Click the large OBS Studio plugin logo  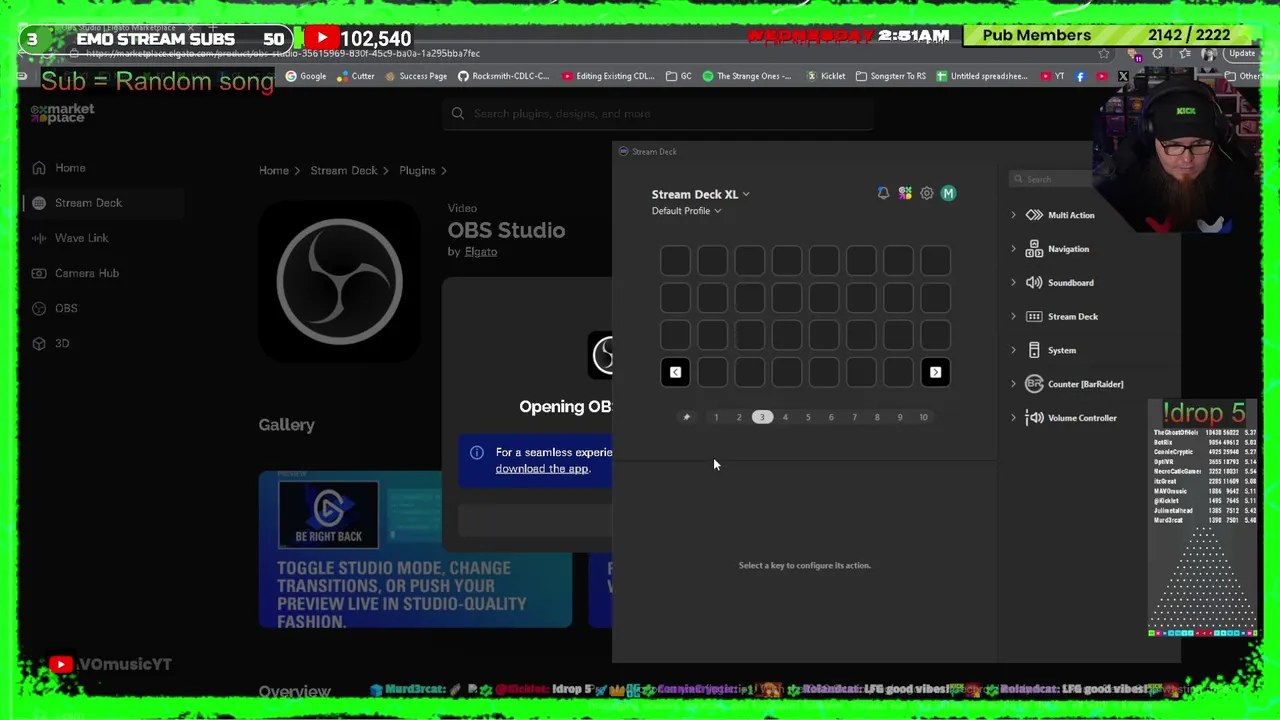340,281
